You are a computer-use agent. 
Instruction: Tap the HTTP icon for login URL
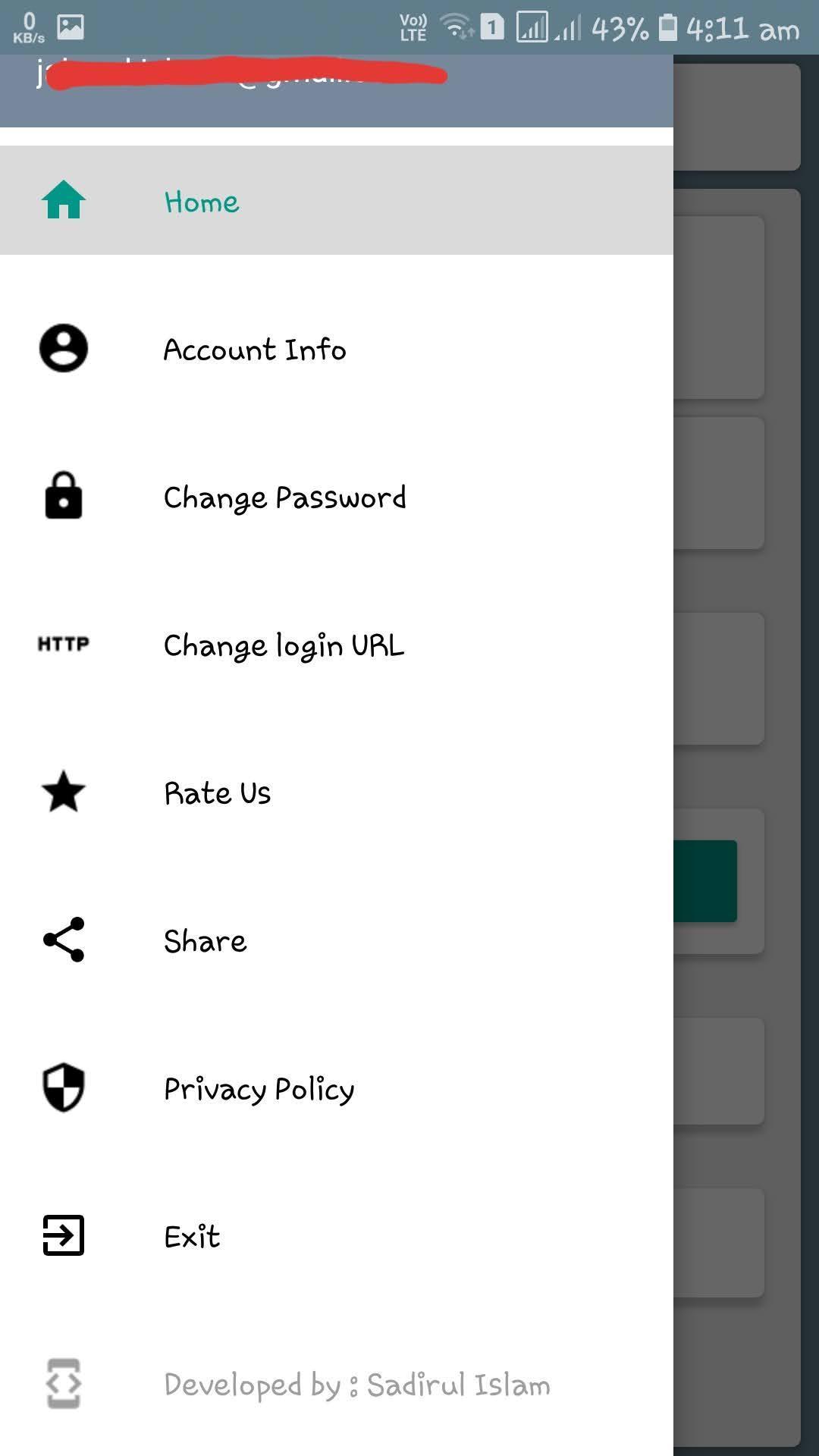[x=64, y=644]
